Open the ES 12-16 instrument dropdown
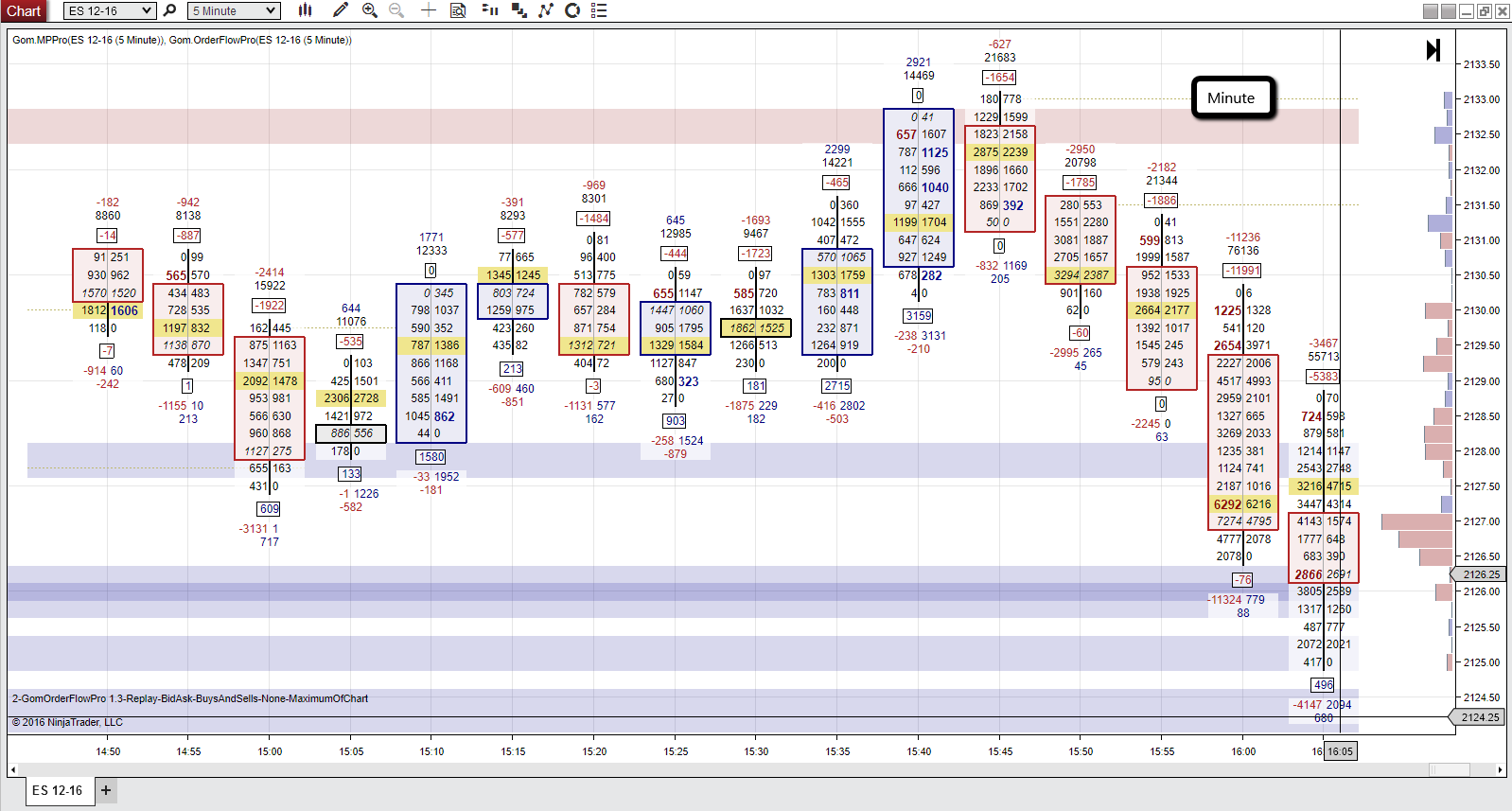 click(110, 10)
